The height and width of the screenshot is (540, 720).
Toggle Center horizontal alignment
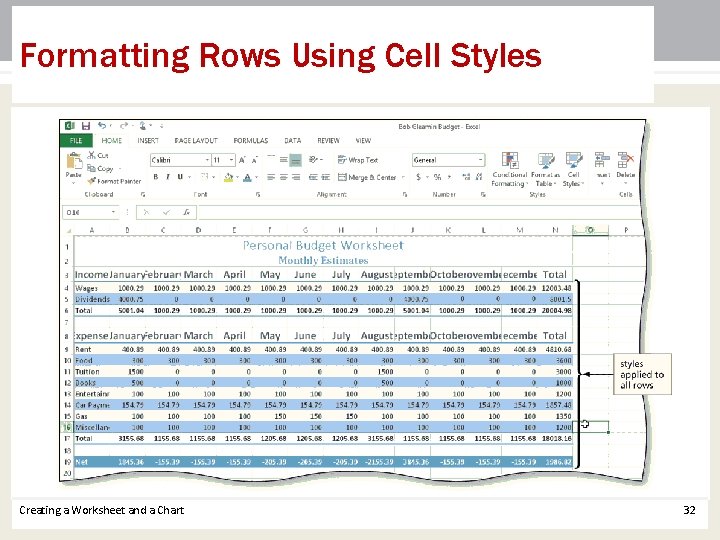point(284,177)
